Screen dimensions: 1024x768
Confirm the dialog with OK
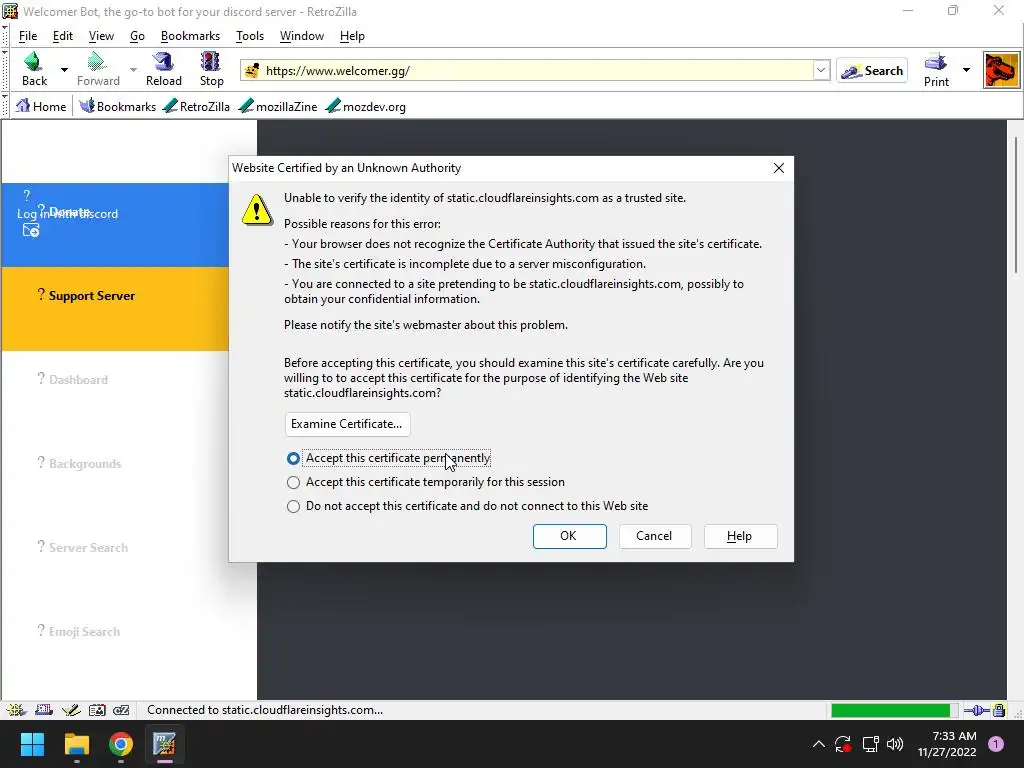point(569,536)
